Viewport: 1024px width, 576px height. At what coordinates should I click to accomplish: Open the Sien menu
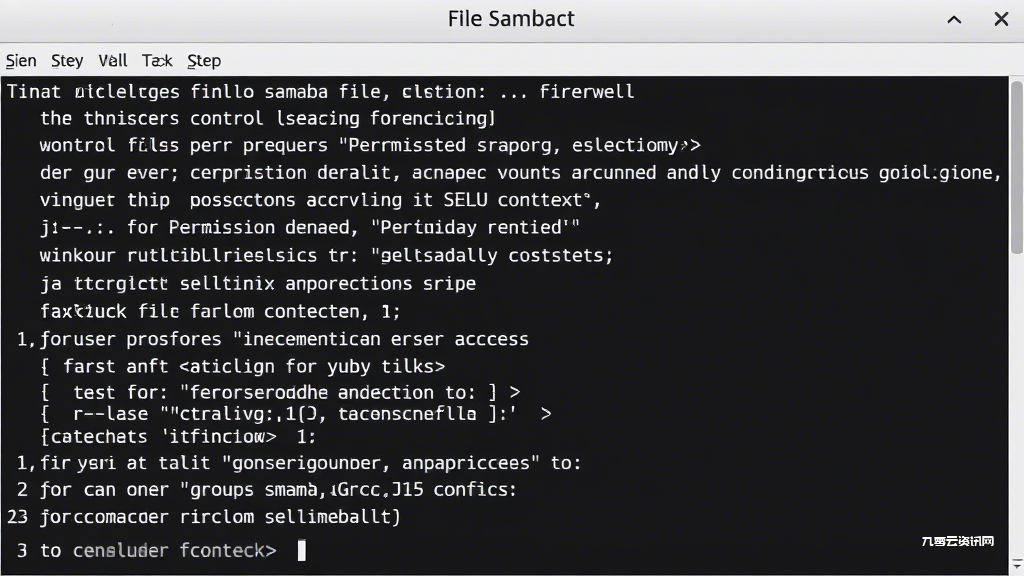coord(21,61)
